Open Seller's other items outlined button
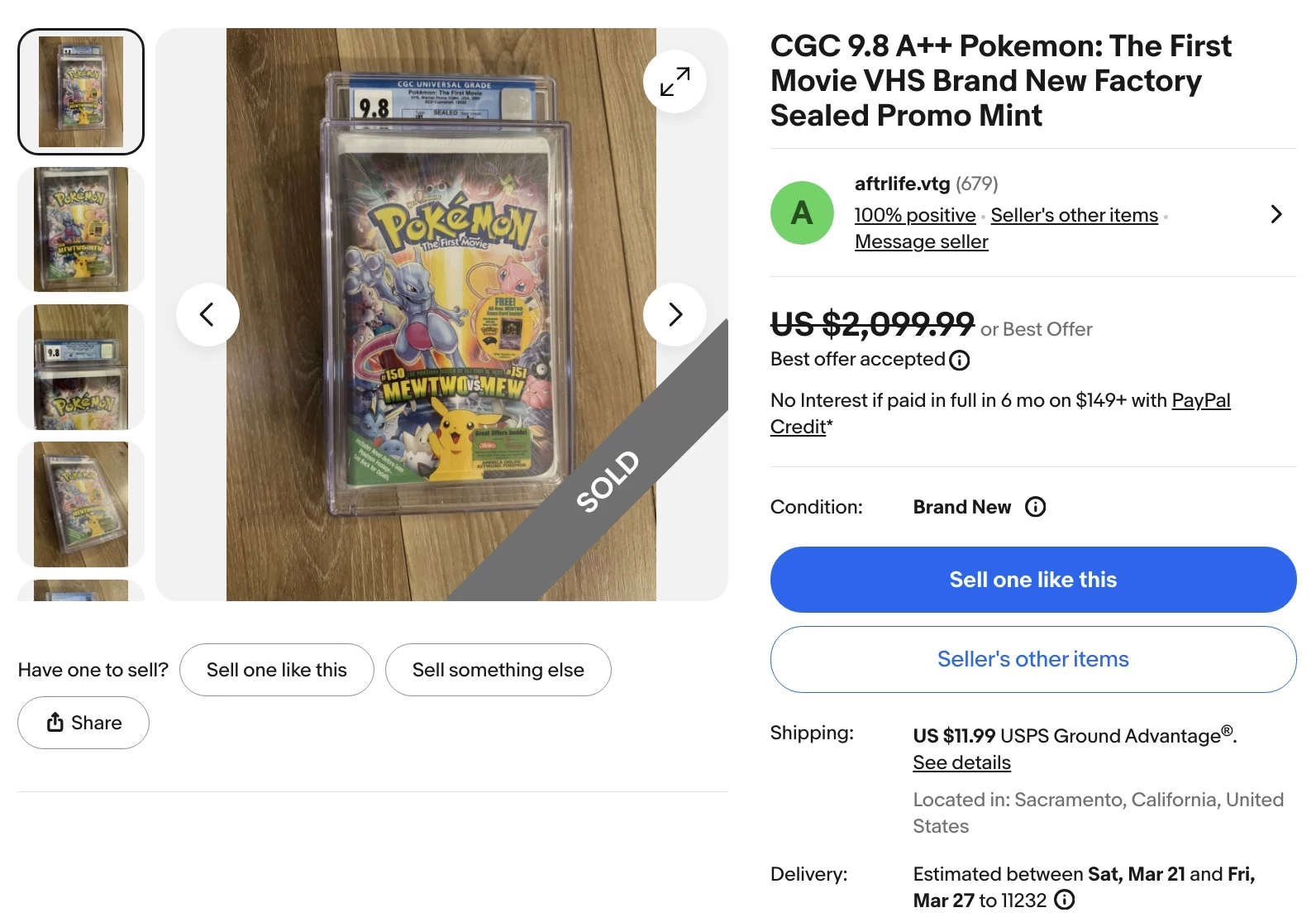1316x922 pixels. pos(1032,659)
